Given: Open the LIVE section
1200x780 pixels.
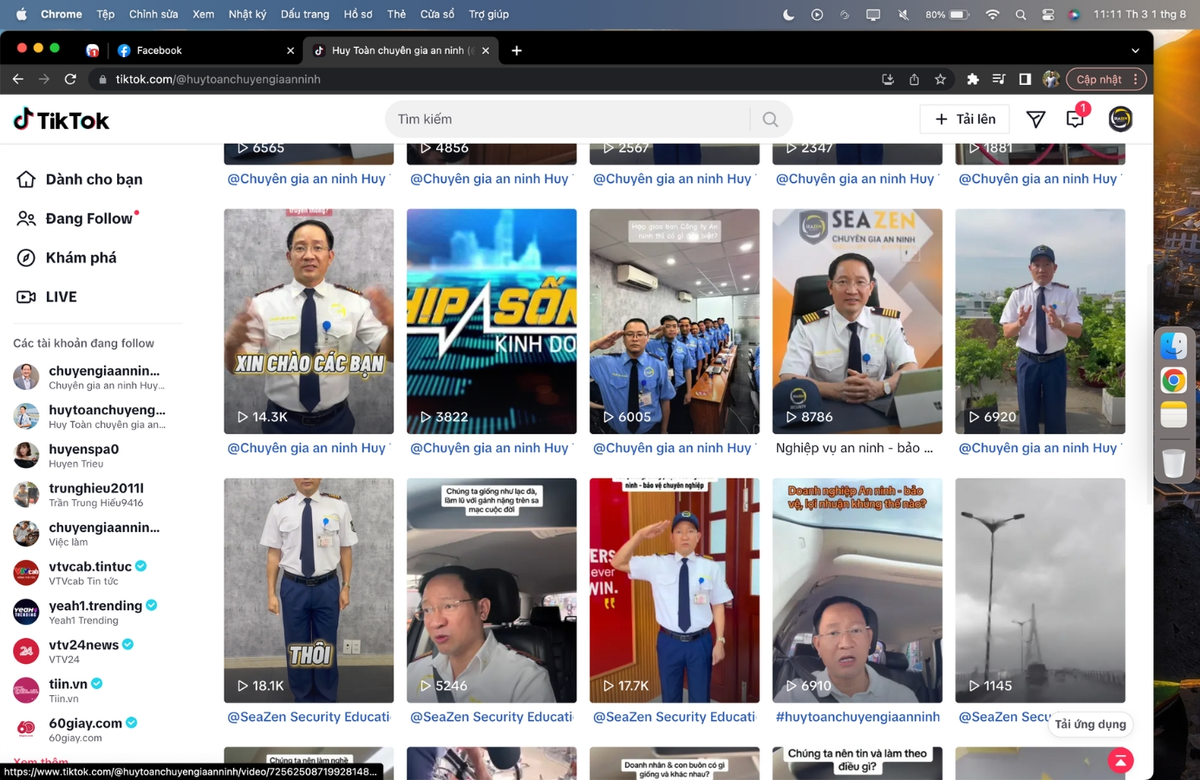Looking at the screenshot, I should click(x=47, y=297).
